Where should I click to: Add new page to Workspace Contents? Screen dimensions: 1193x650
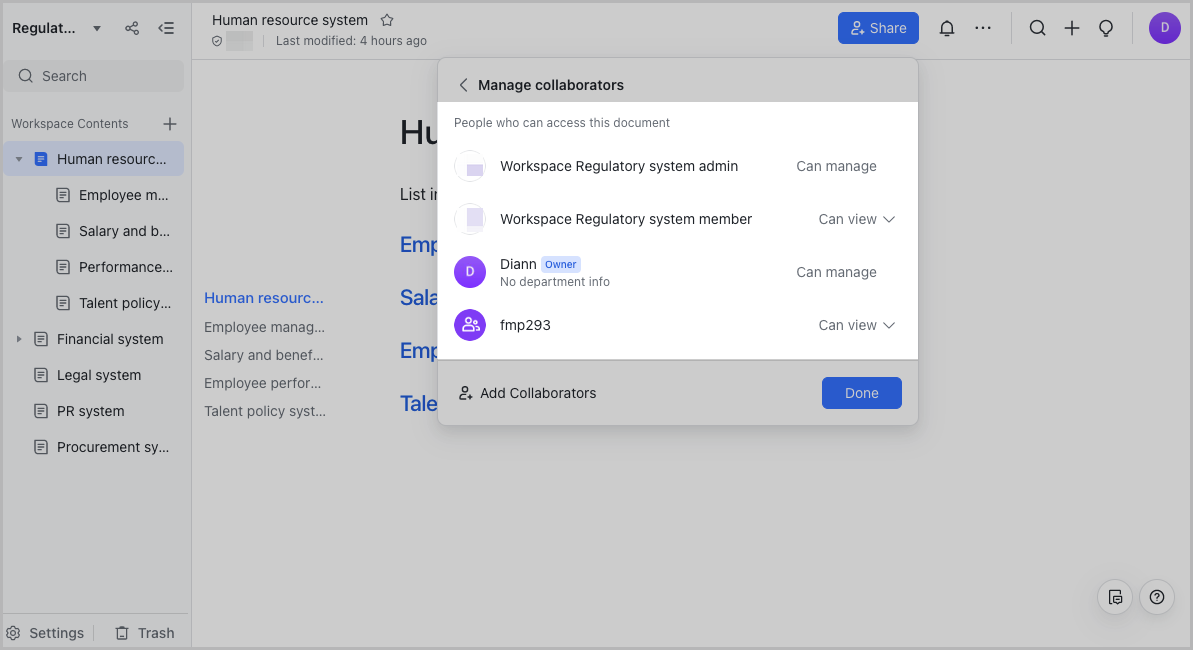[x=170, y=124]
